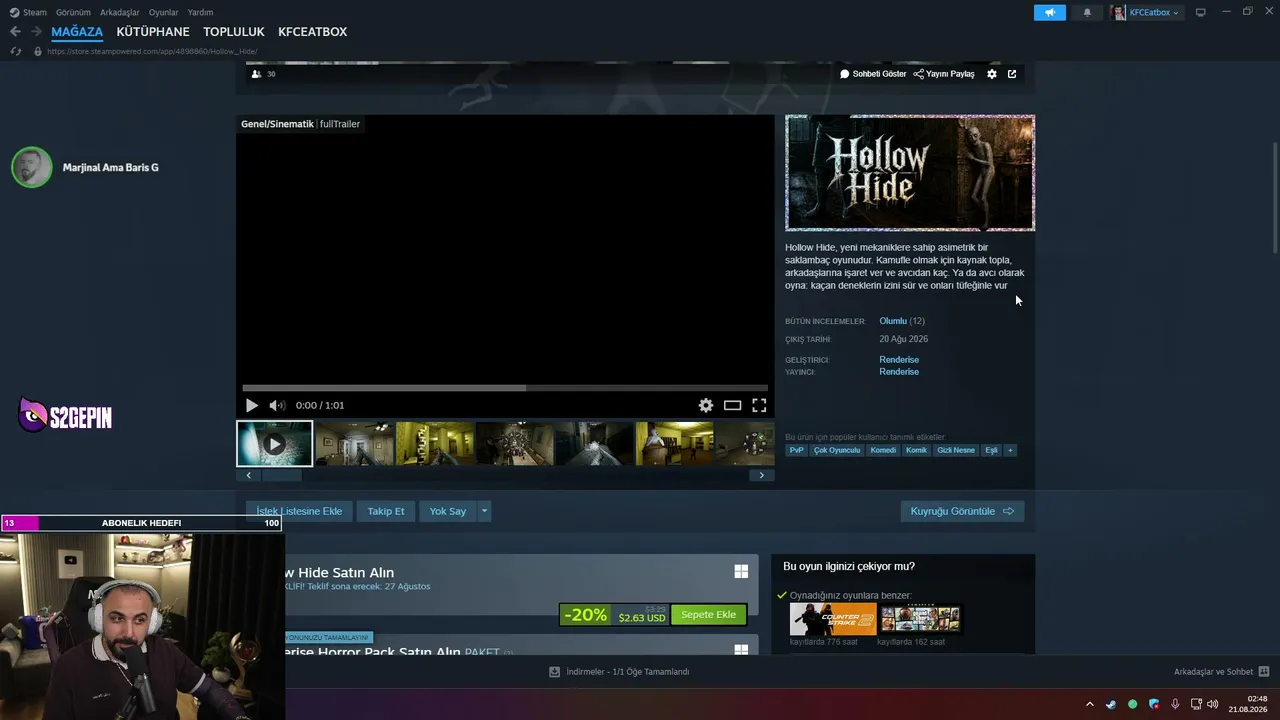The height and width of the screenshot is (720, 1280).
Task: Click the forward navigation arrow
Action: (35, 32)
